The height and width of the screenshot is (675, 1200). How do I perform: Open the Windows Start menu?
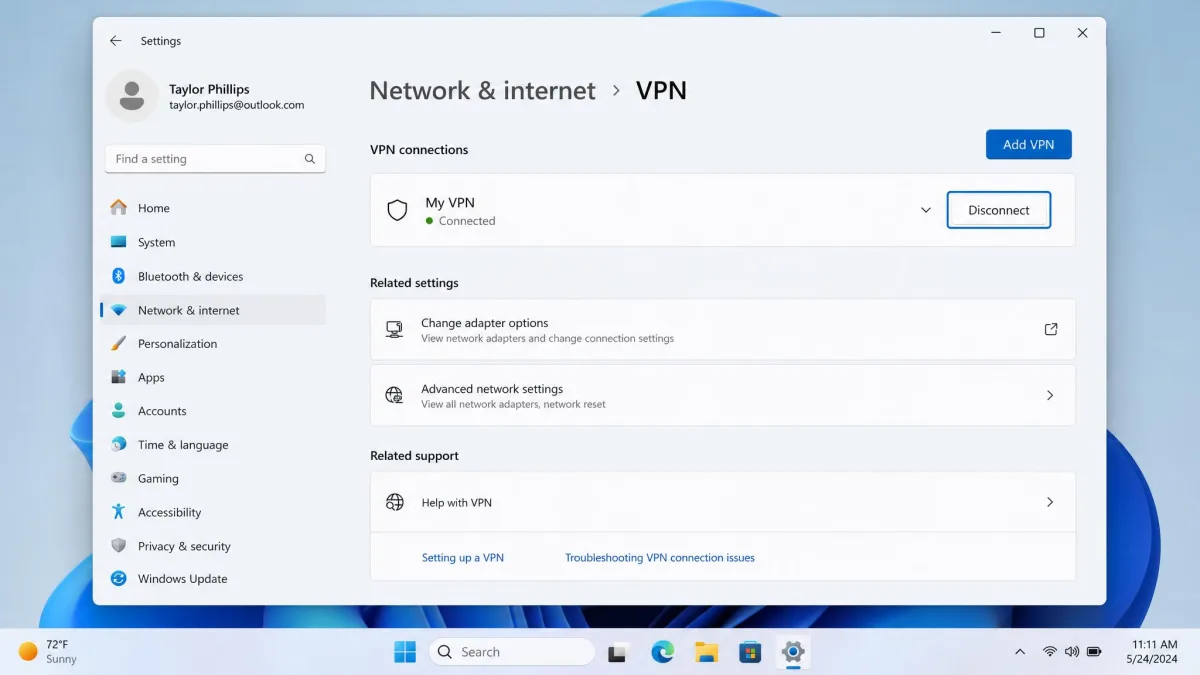pyautogui.click(x=405, y=652)
